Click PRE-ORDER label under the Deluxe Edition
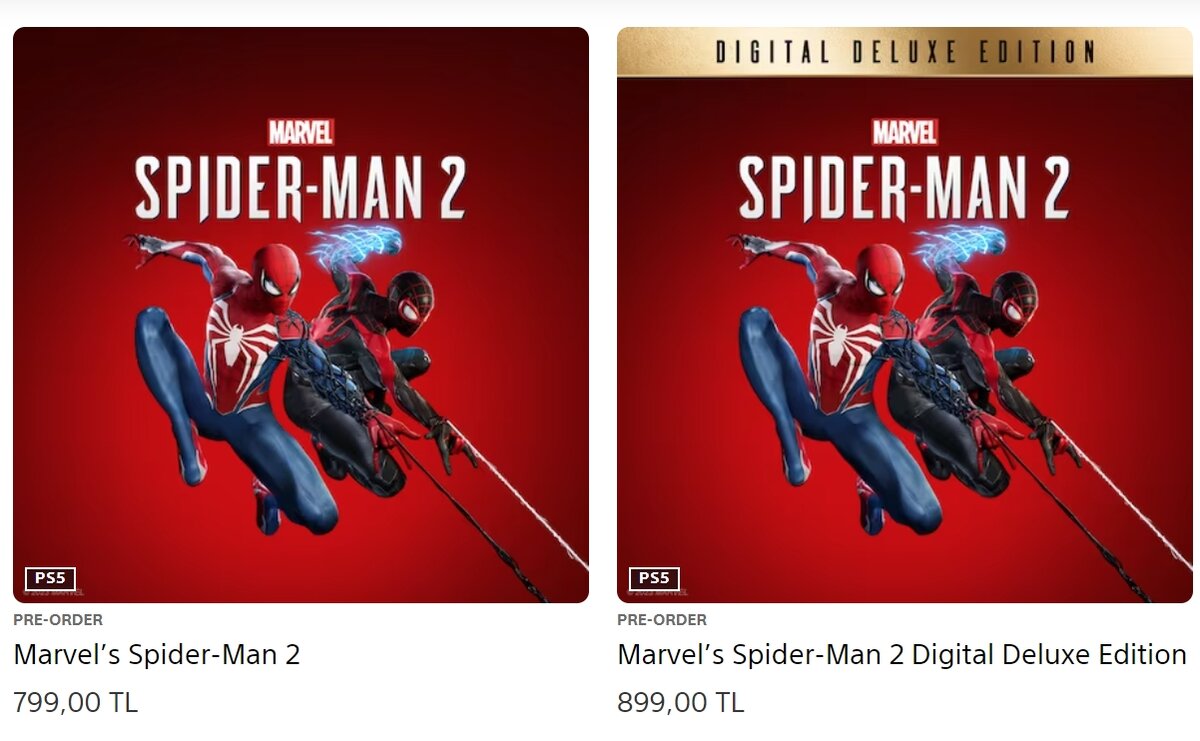Viewport: 1200px width, 741px height. (x=662, y=620)
